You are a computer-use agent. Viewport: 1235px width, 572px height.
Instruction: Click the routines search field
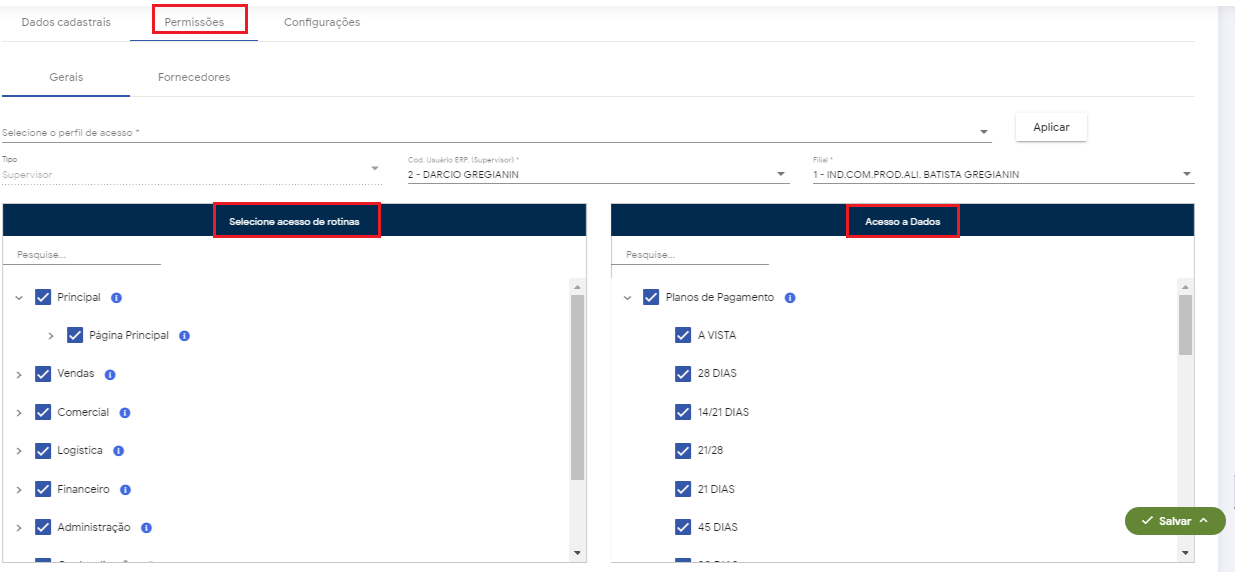click(82, 255)
